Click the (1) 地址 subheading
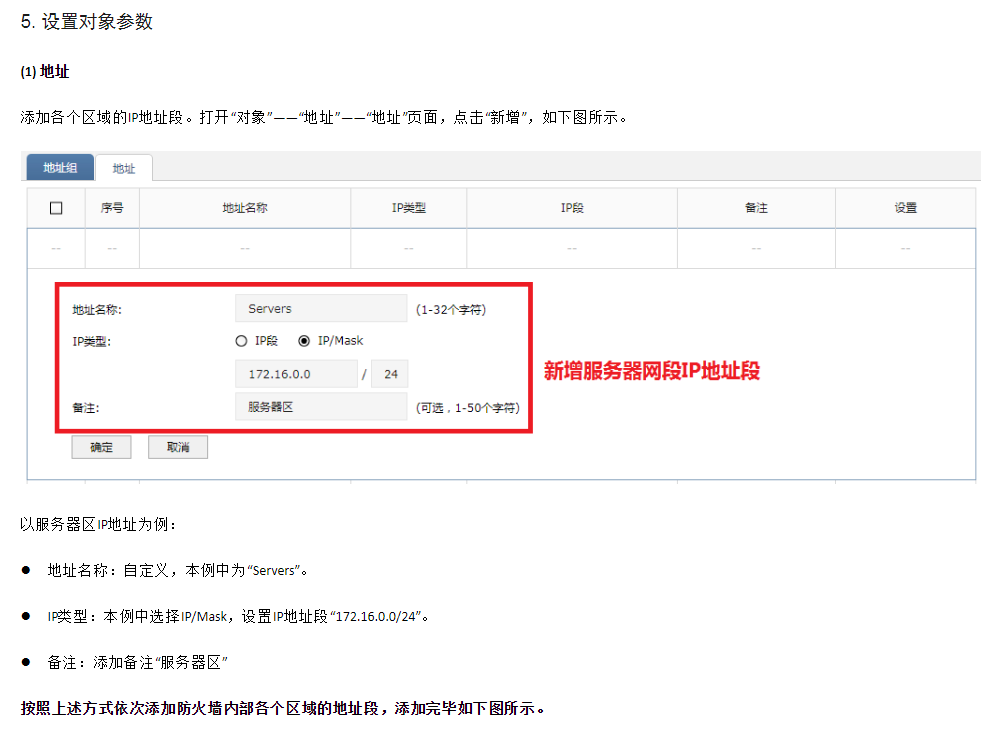Viewport: 996px width, 730px height. point(45,72)
